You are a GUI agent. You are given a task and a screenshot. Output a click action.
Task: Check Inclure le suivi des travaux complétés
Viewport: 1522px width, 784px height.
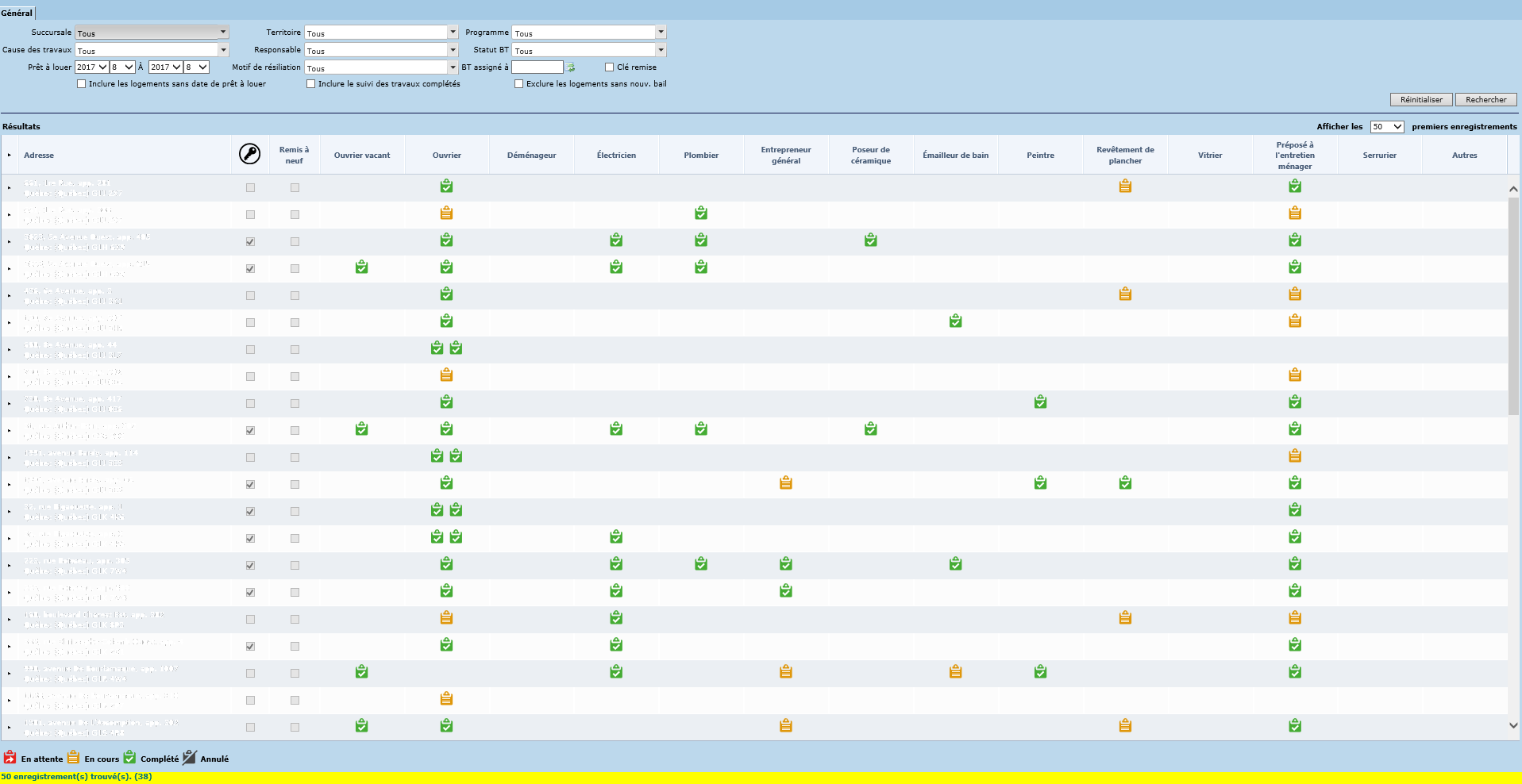tap(311, 84)
